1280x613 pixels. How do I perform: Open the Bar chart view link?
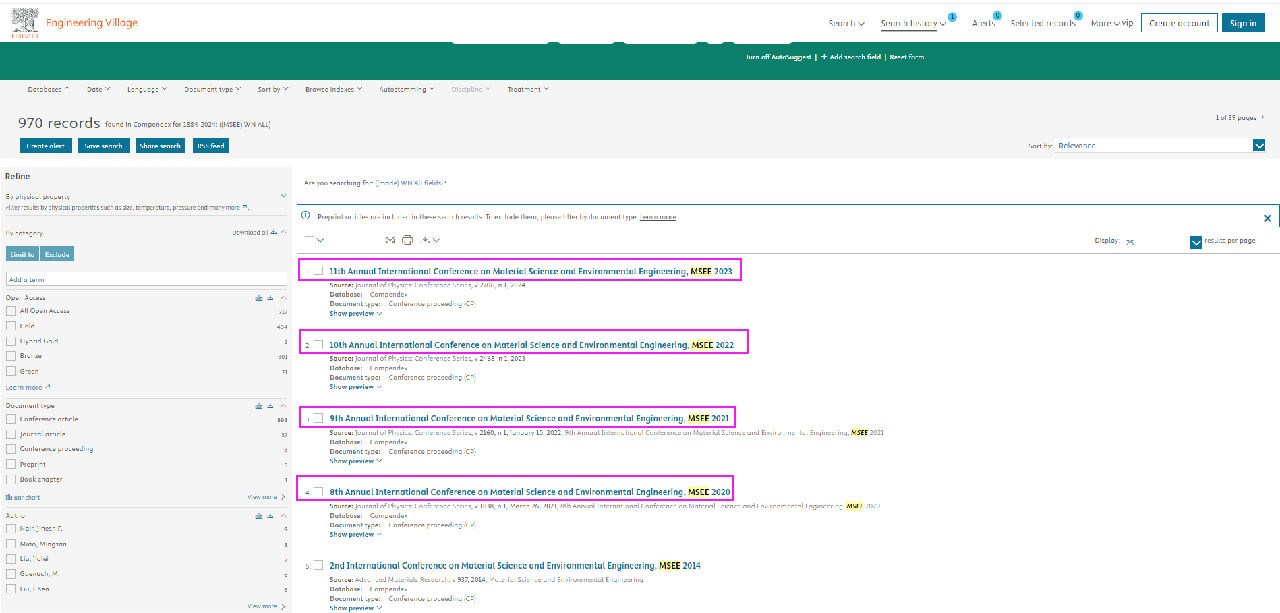[23, 497]
